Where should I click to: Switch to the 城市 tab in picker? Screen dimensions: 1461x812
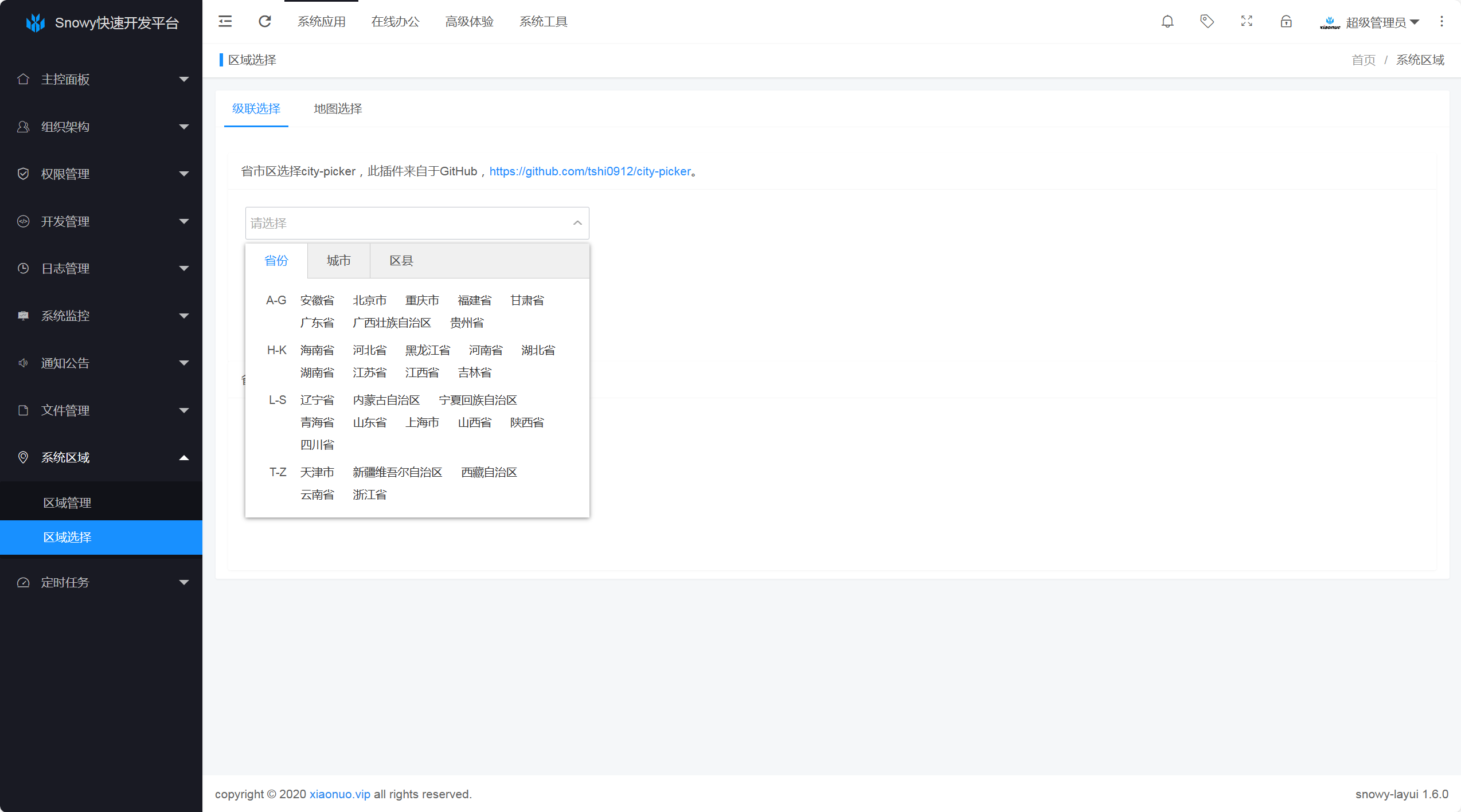[338, 261]
